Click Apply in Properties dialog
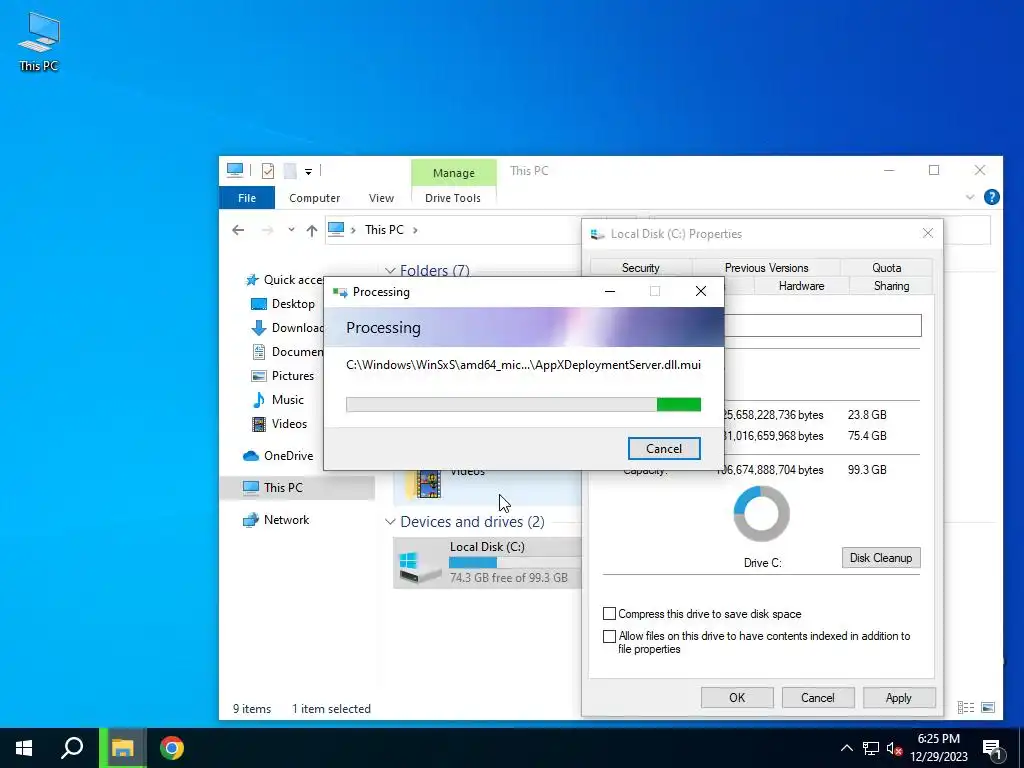Screen dimensions: 1024x768 [x=899, y=697]
